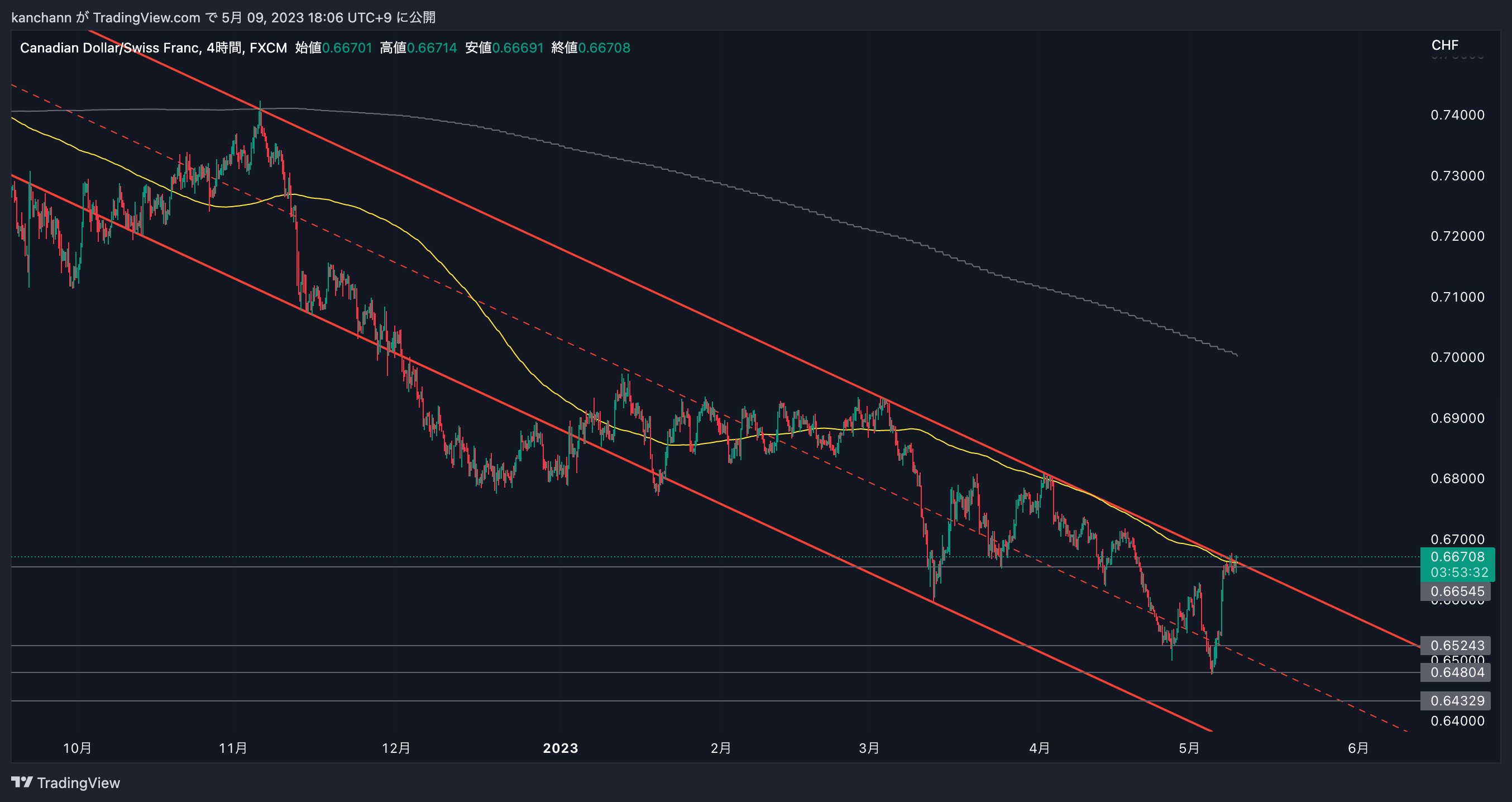Screen dimensions: 1512x802
Task: Click the 安値0.66691 low value
Action: pyautogui.click(x=504, y=47)
